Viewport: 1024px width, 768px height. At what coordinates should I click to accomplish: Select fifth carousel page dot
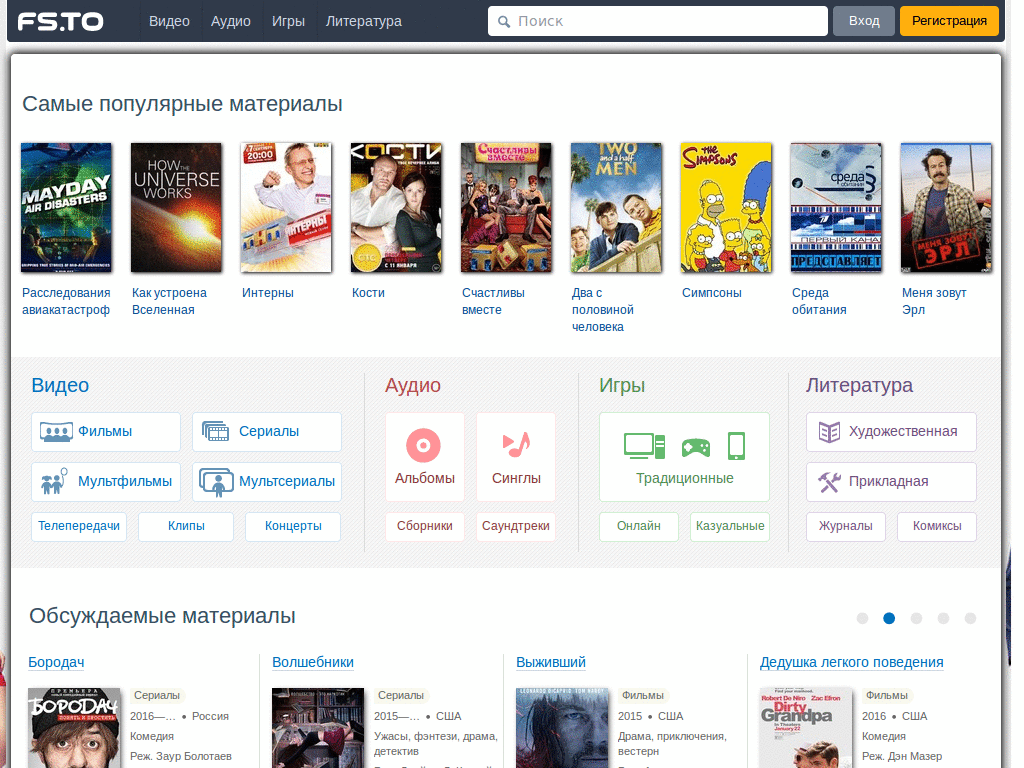(x=970, y=618)
